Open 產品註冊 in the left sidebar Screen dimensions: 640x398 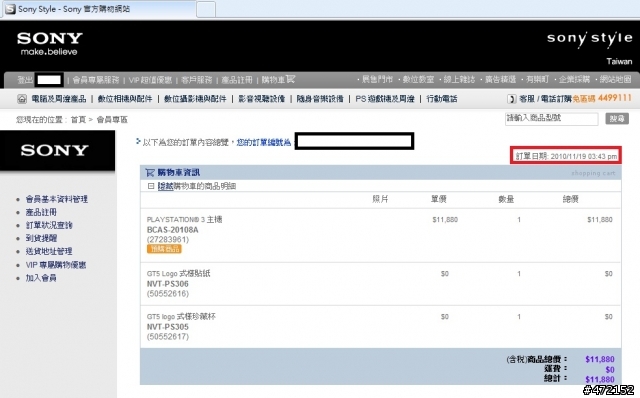click(x=41, y=212)
